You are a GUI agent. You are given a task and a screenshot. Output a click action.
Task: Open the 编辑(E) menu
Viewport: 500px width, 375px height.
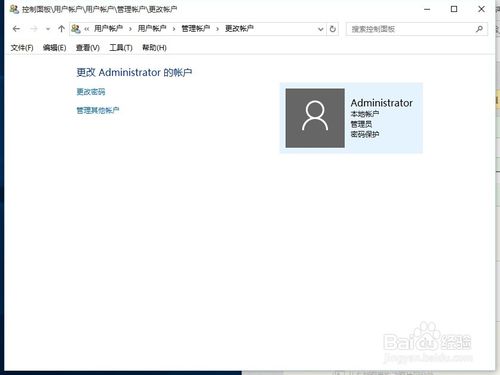[55, 48]
